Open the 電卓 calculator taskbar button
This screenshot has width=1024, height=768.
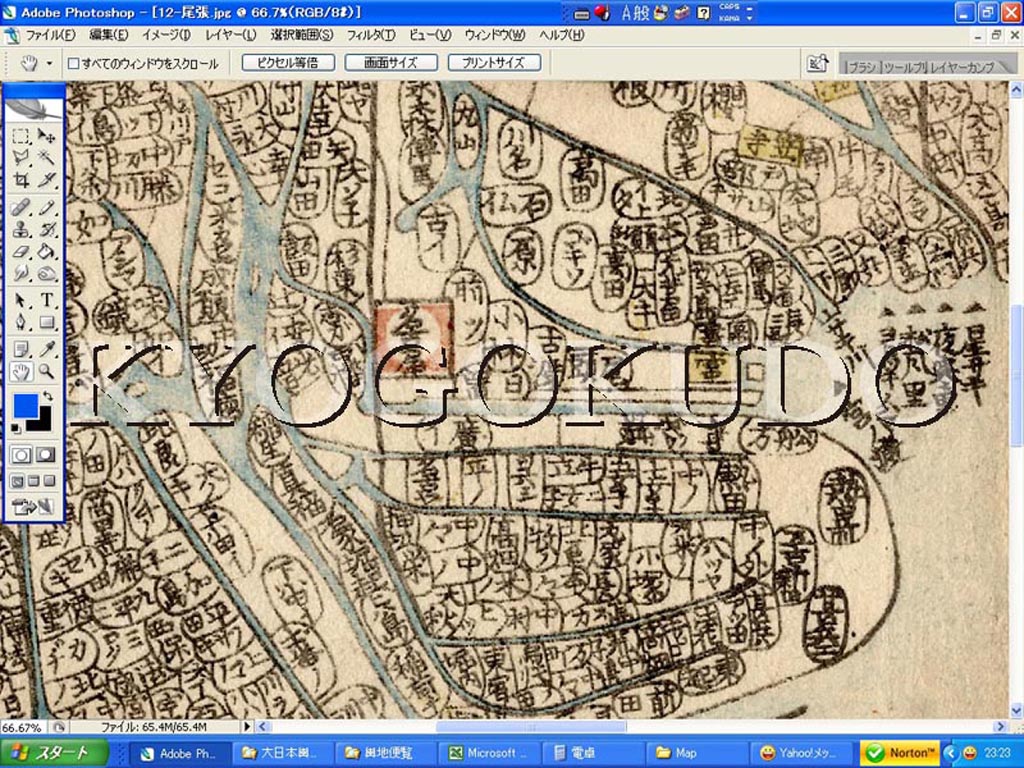coord(592,753)
